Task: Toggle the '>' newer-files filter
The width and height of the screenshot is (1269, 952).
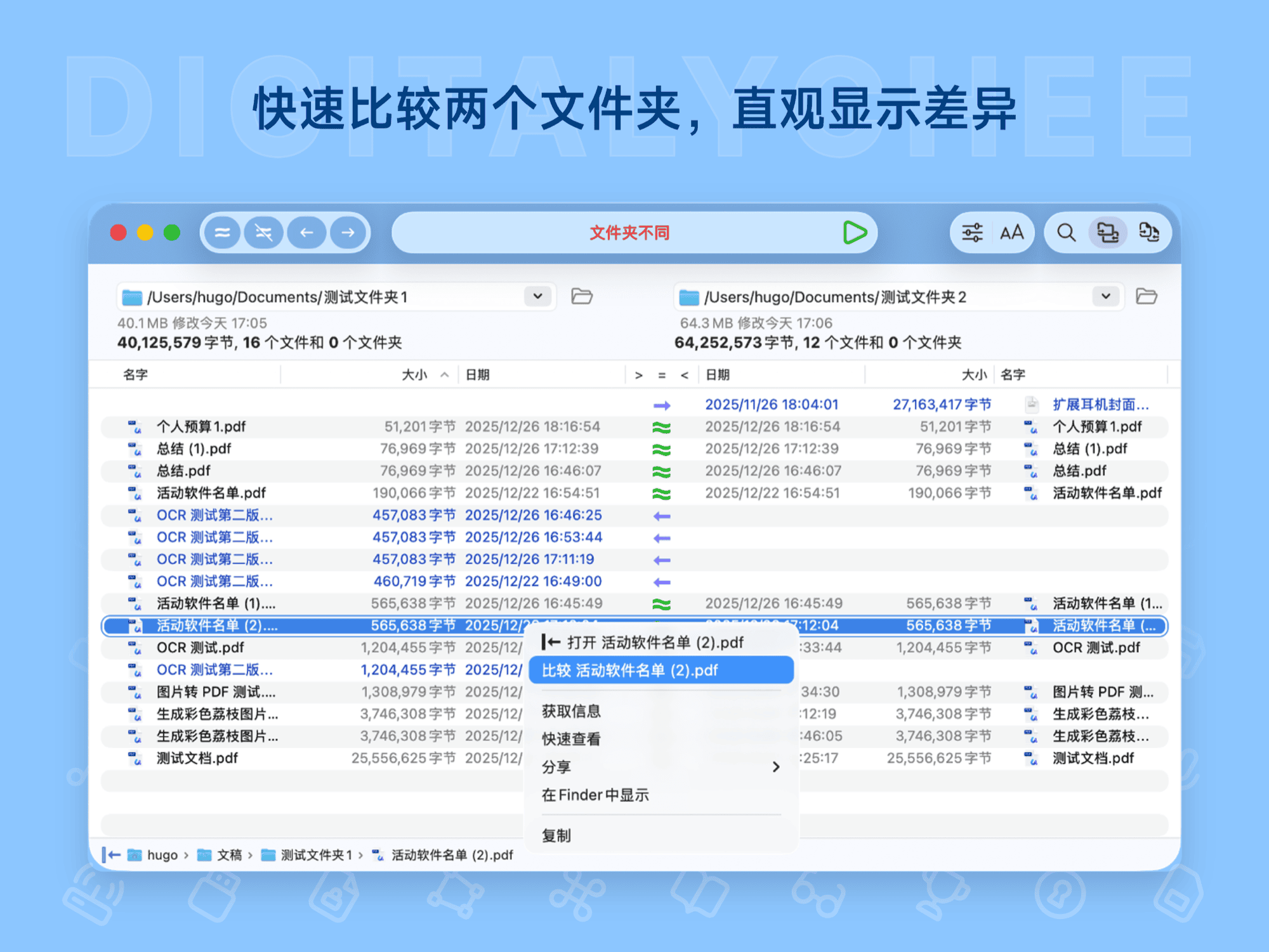Action: tap(638, 374)
